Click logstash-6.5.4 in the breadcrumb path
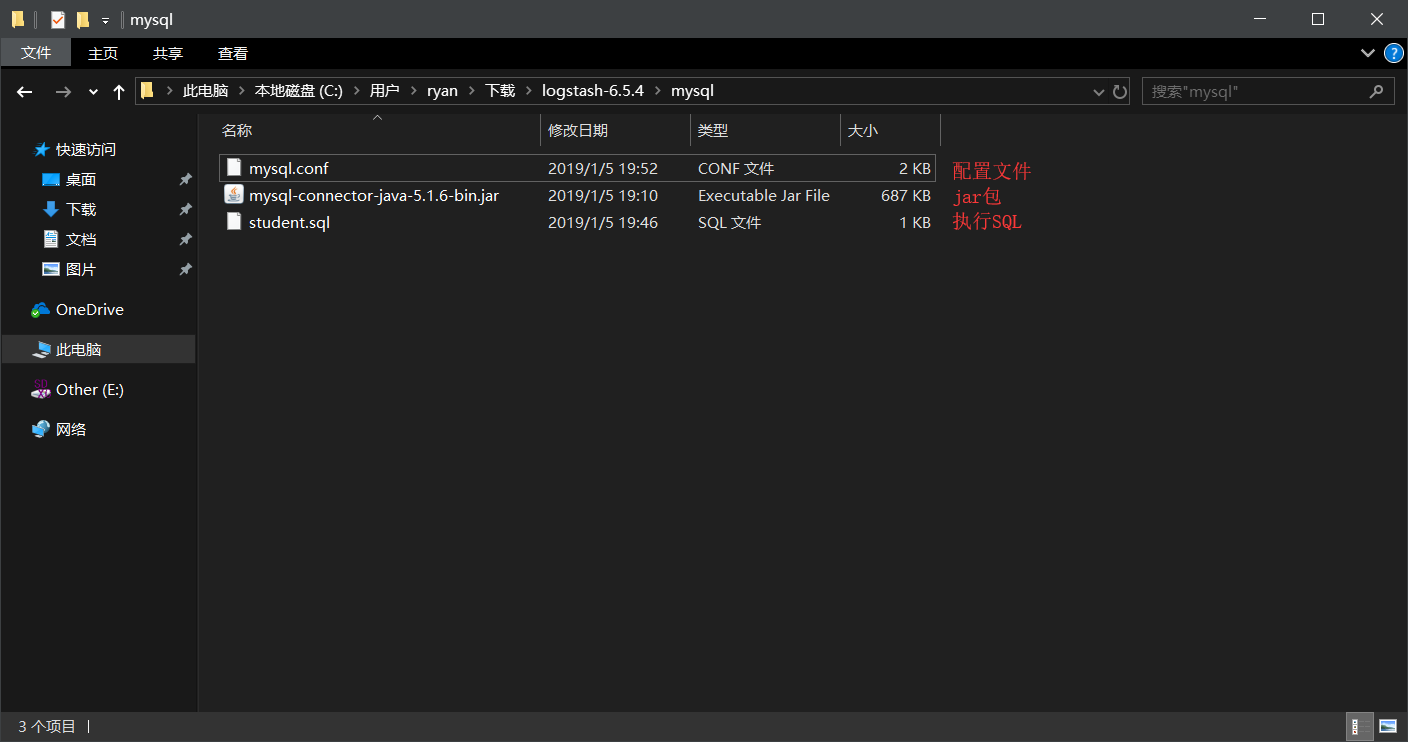The height and width of the screenshot is (742, 1408). point(592,91)
